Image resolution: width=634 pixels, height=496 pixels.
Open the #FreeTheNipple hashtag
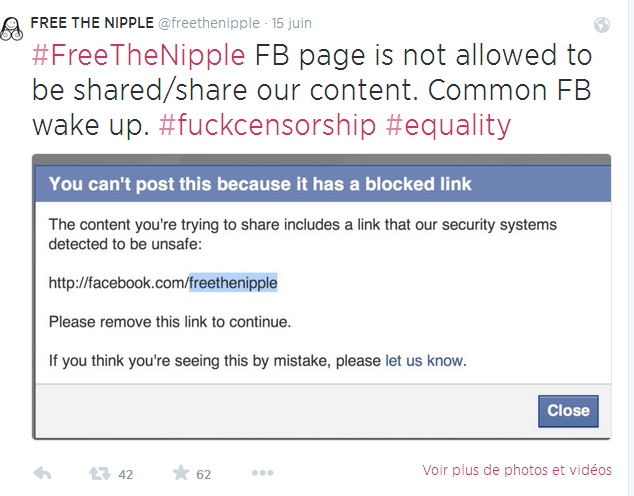click(139, 55)
